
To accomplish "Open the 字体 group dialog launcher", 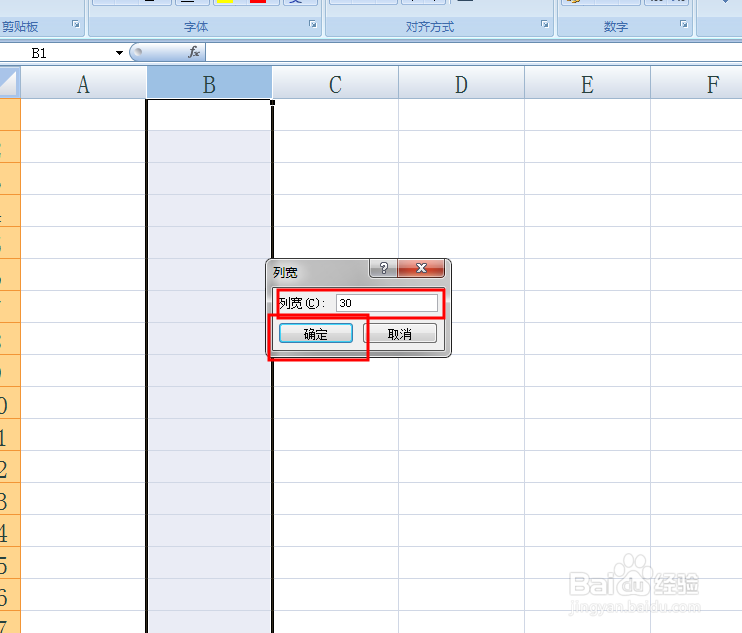I will [x=313, y=24].
